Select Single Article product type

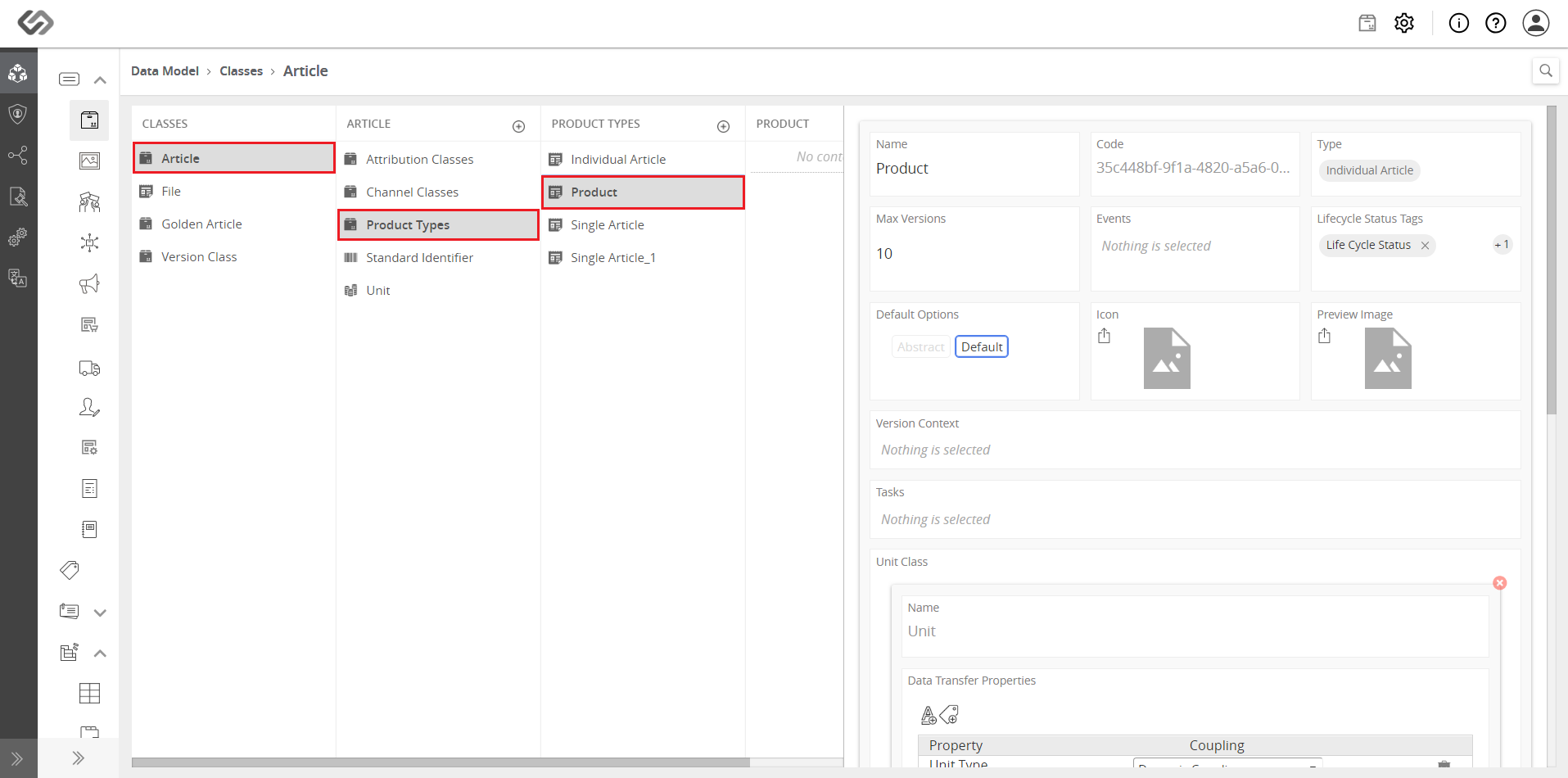[643, 224]
